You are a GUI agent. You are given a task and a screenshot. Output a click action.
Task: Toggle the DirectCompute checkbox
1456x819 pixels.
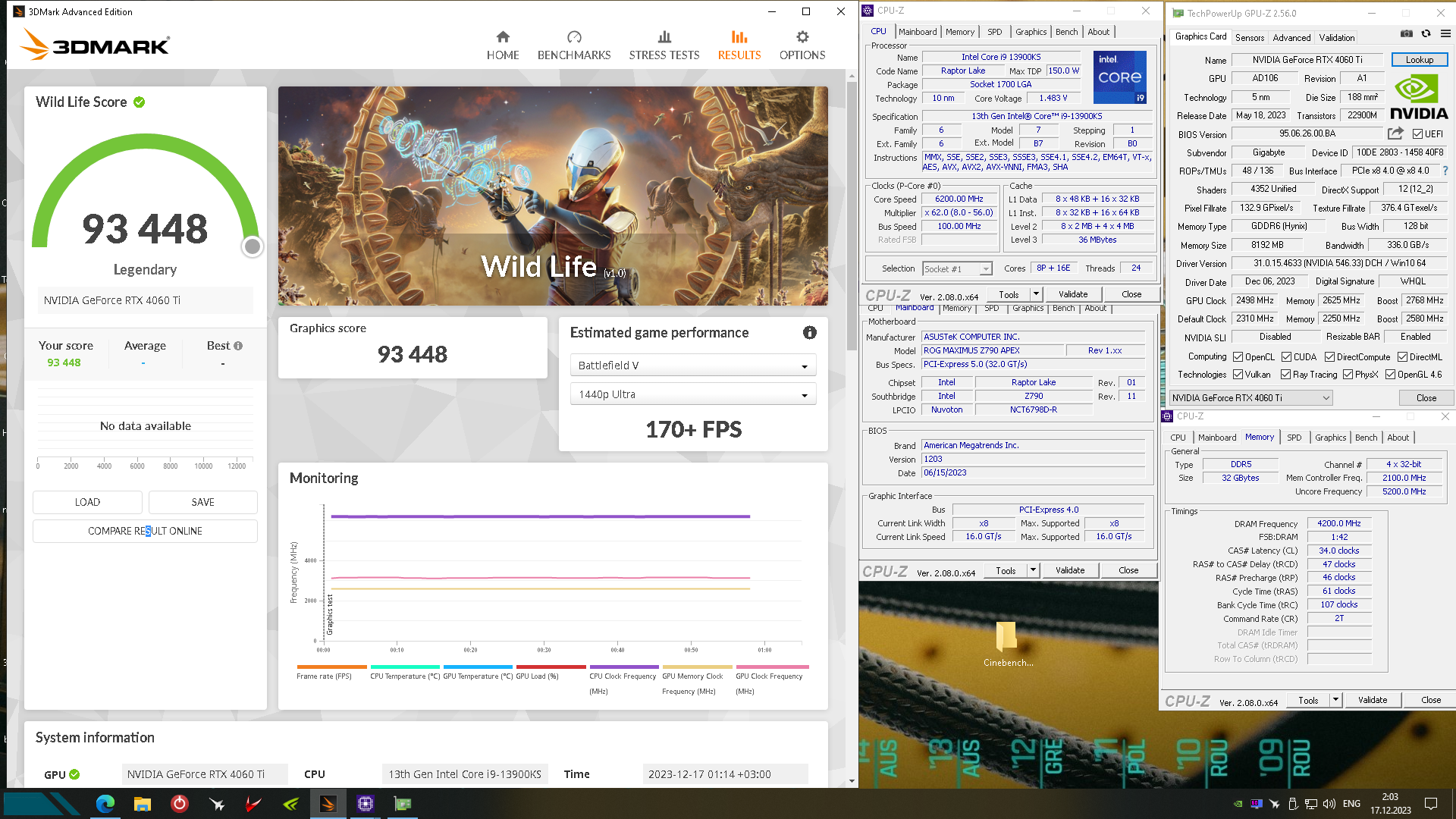click(x=1329, y=357)
